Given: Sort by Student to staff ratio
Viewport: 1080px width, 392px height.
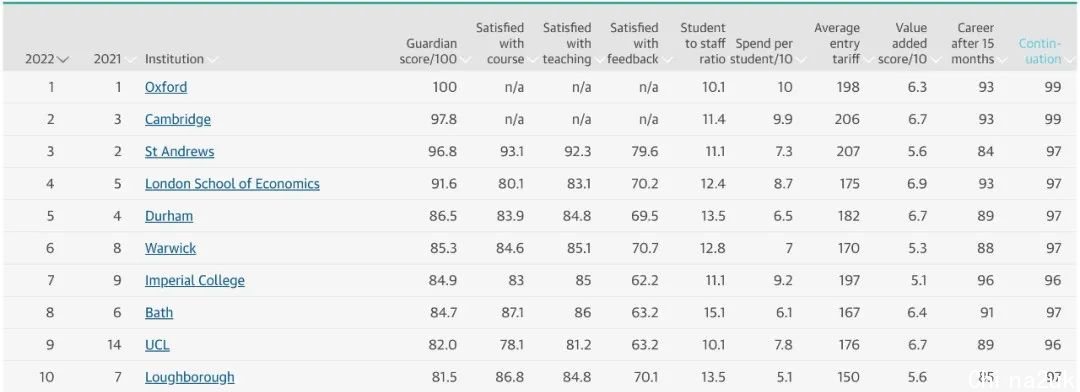Looking at the screenshot, I should pyautogui.click(x=703, y=43).
